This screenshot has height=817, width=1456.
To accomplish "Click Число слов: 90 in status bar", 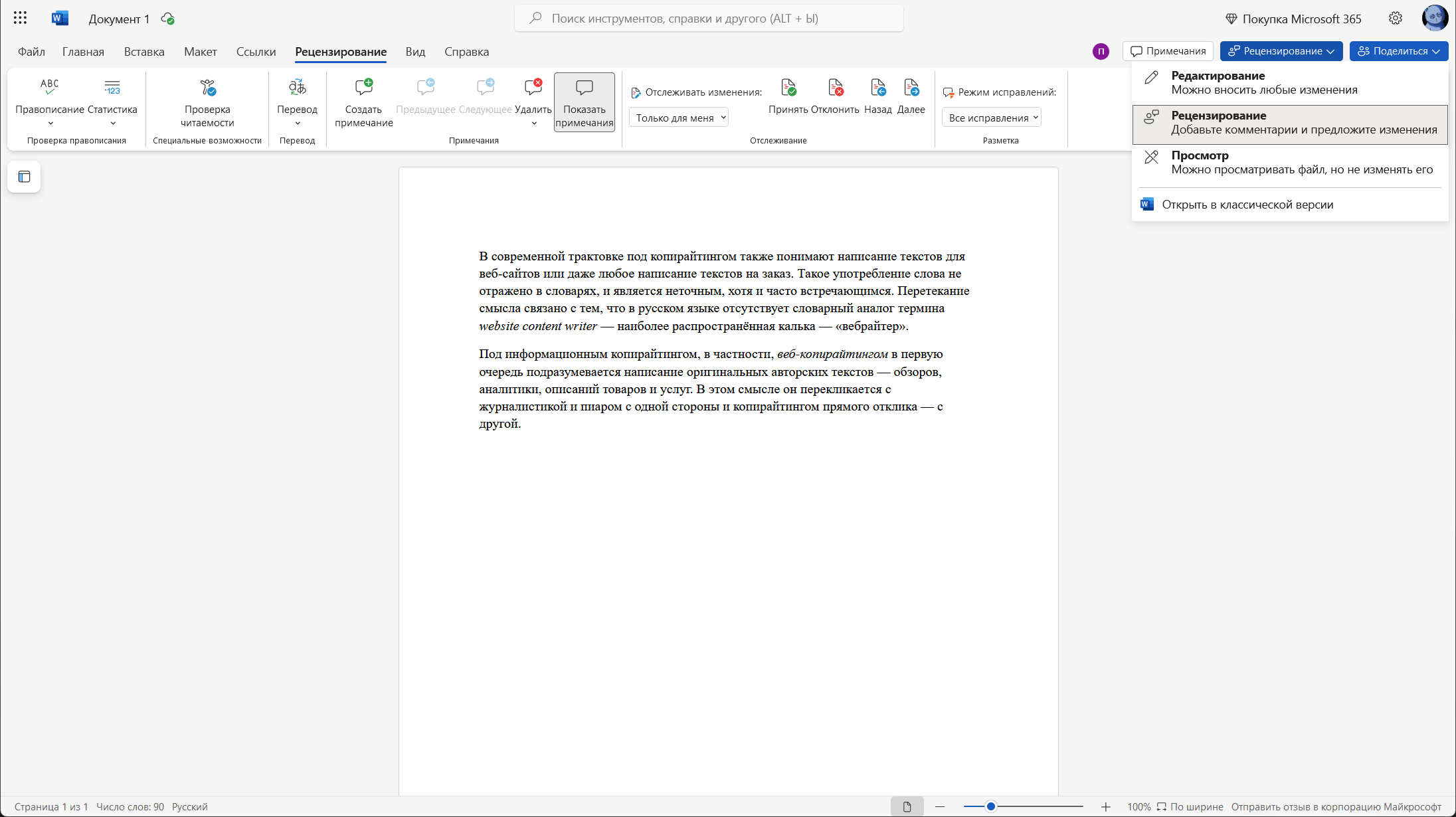I will tap(130, 806).
